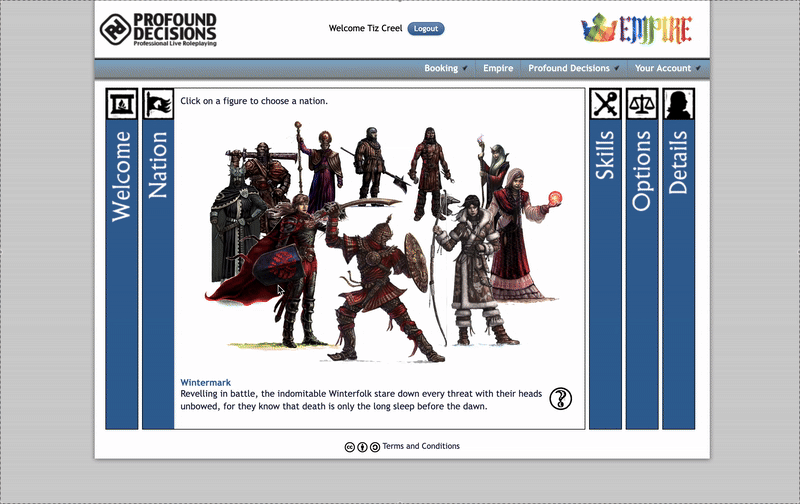Click the Creative Commons CC icon
Image resolution: width=800 pixels, height=504 pixels.
[x=349, y=447]
